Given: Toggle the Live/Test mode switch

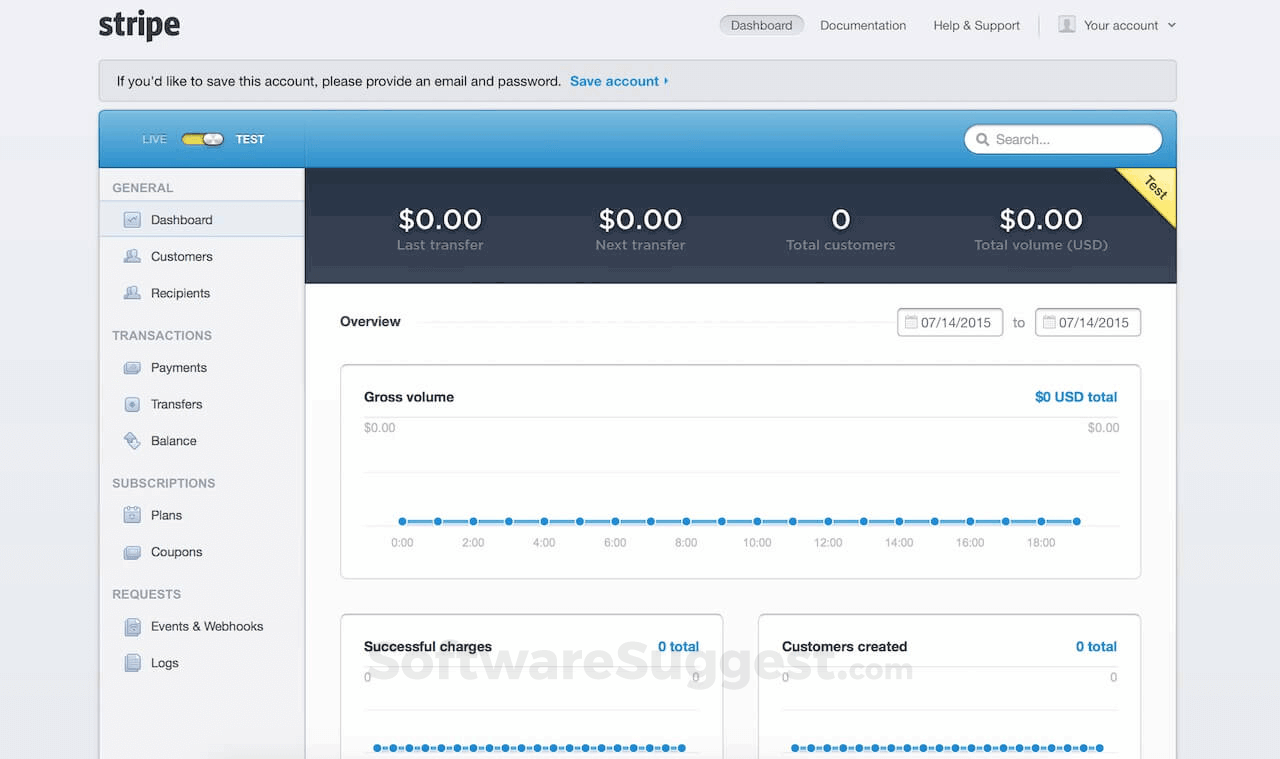Looking at the screenshot, I should [x=201, y=139].
